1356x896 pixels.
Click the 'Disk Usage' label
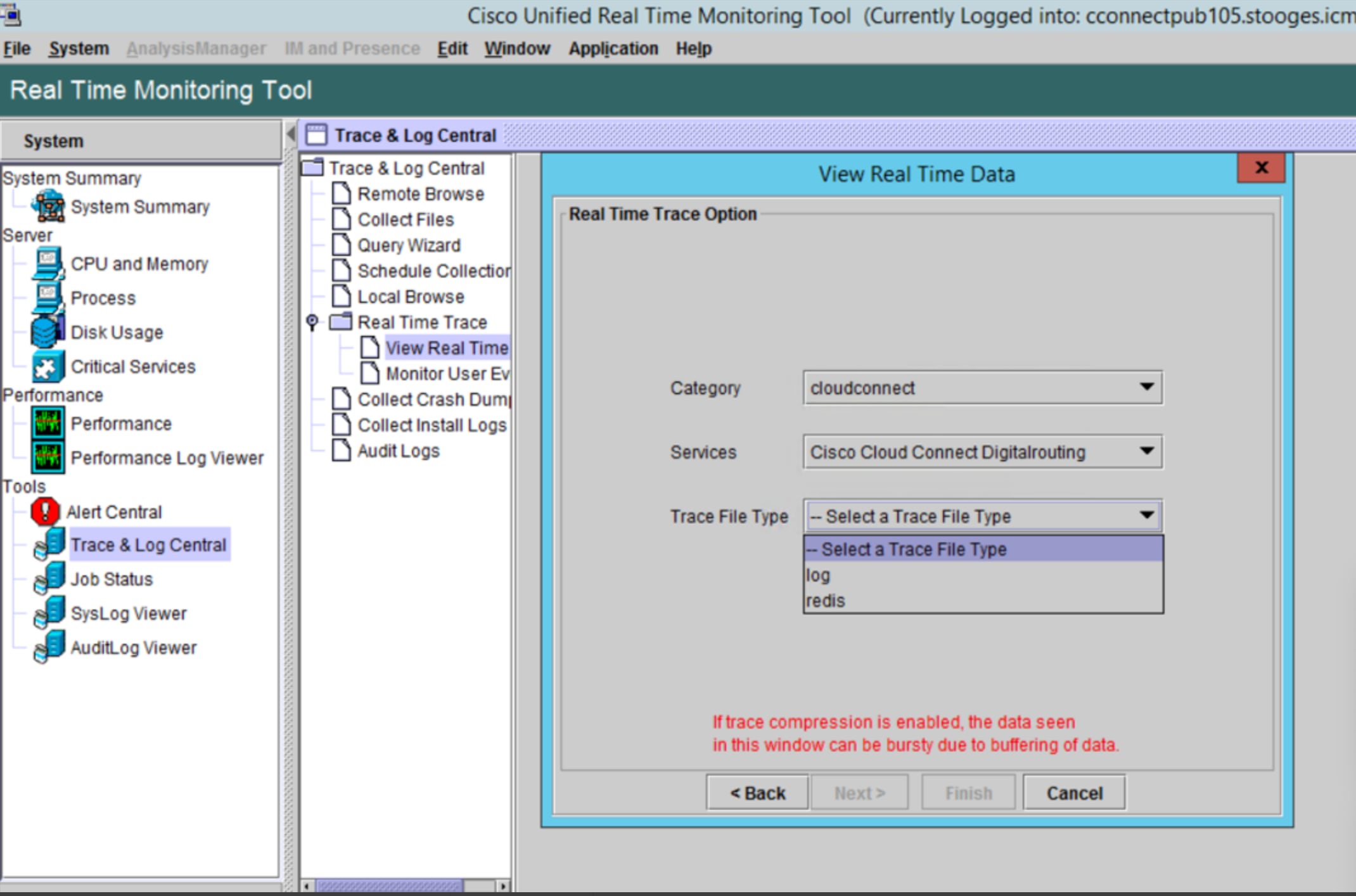[x=117, y=333]
